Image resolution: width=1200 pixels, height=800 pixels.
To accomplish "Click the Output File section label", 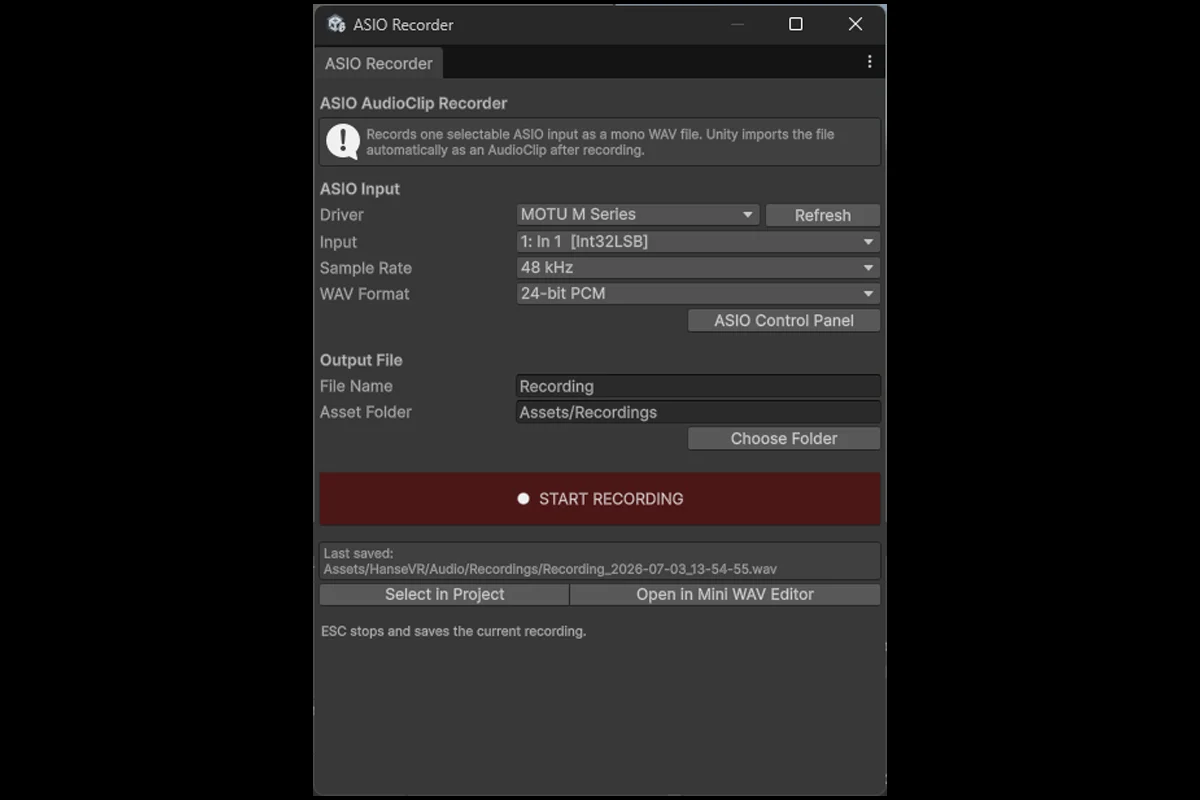I will 361,360.
